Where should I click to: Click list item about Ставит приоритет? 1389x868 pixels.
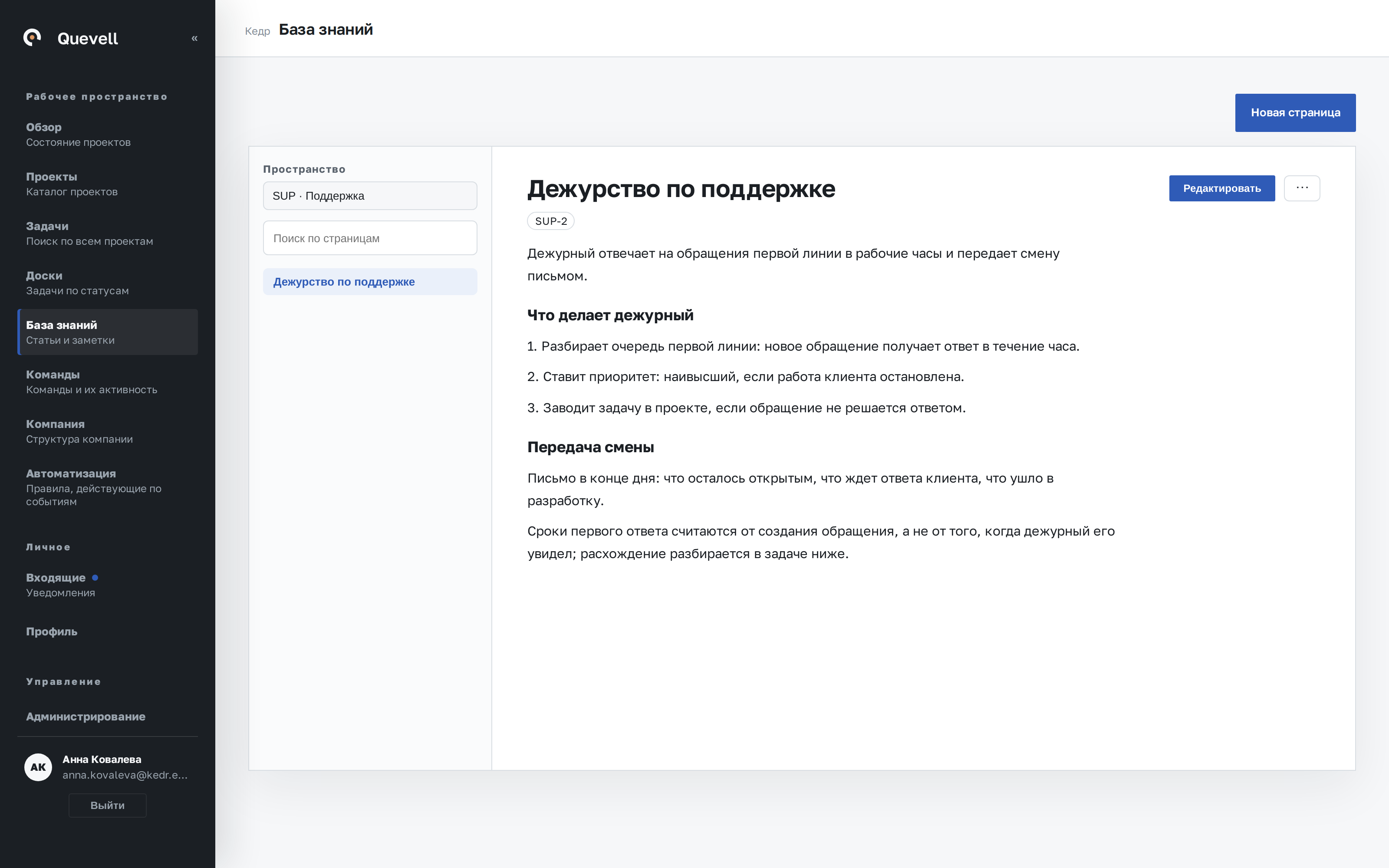pos(746,377)
